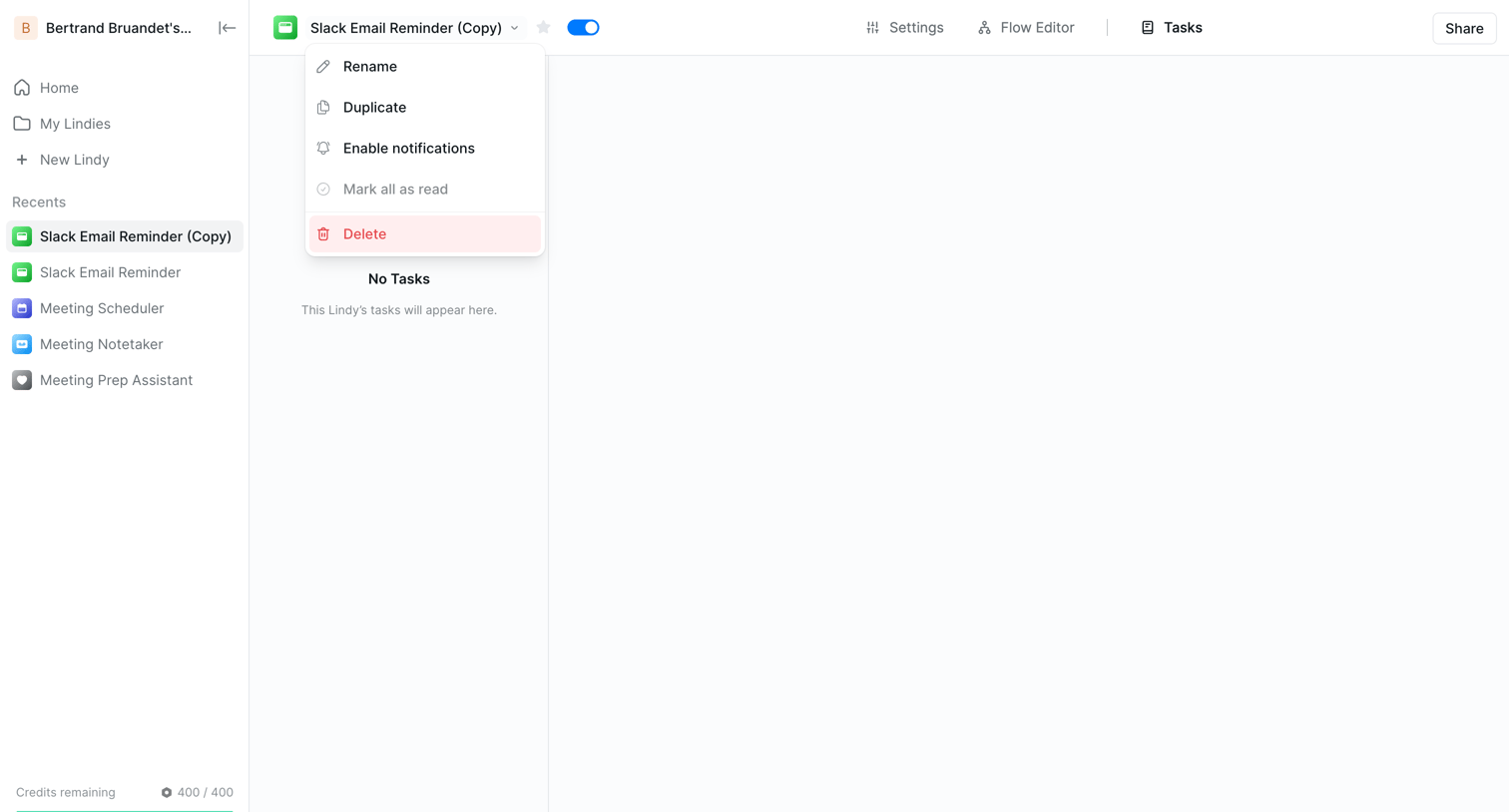
Task: Favorite this Lindy with the star icon
Action: [543, 28]
